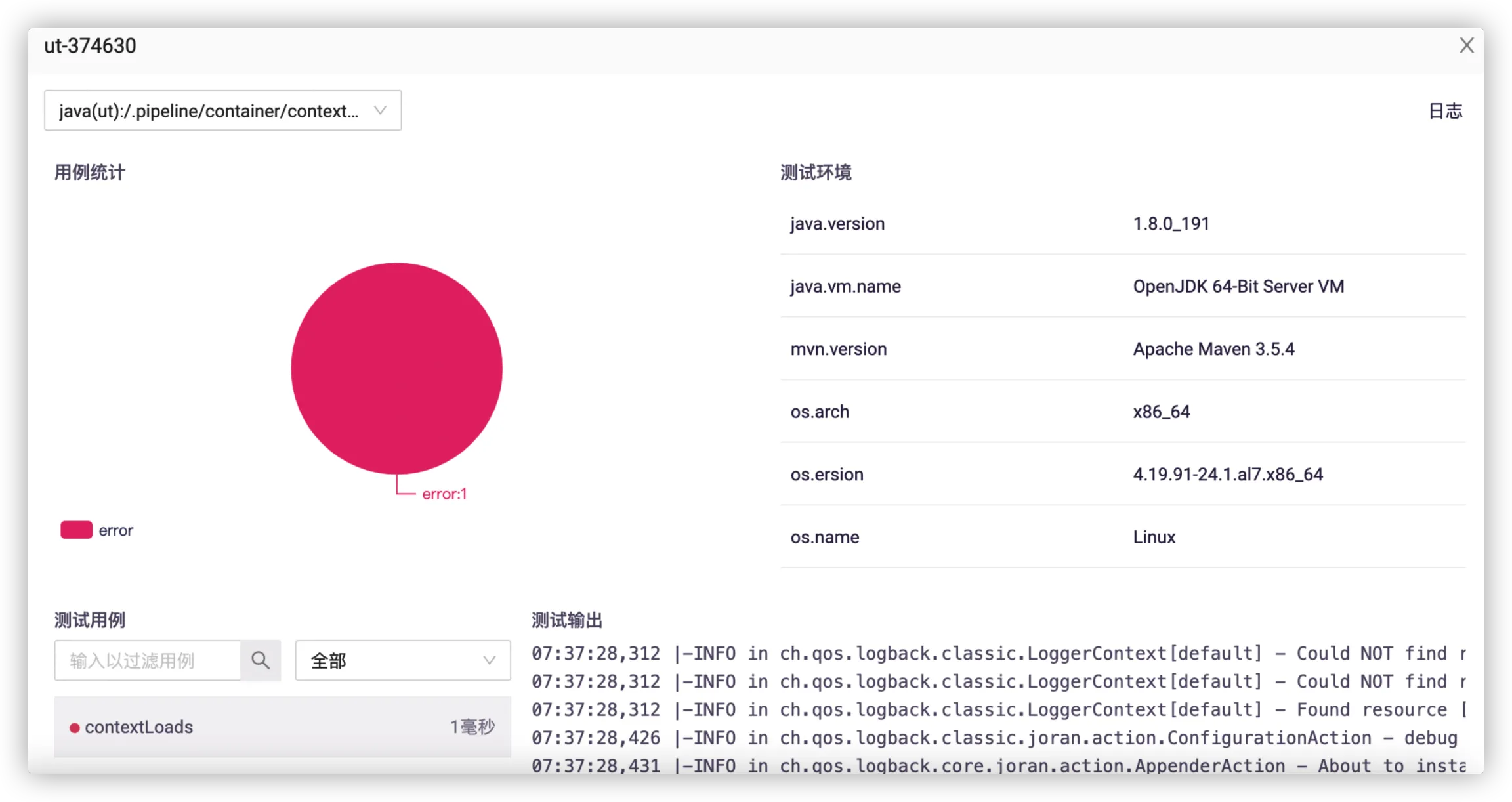Click the first log output line
Screen dimensions: 1512x802
(x=997, y=654)
